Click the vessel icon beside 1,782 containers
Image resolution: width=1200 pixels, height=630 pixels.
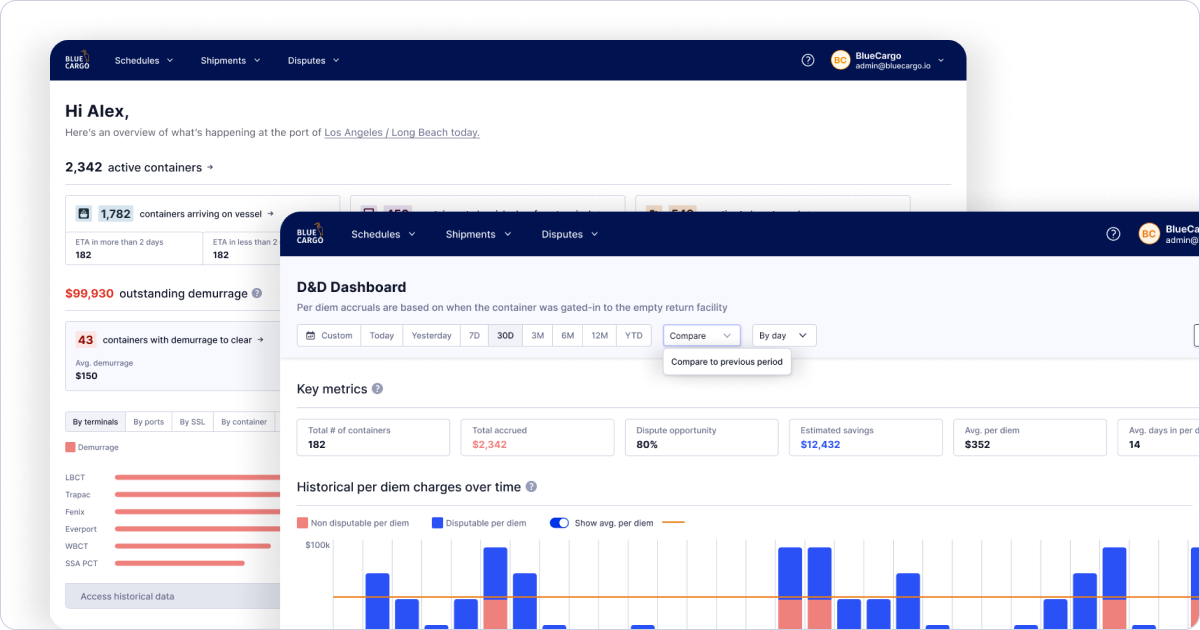click(x=84, y=213)
